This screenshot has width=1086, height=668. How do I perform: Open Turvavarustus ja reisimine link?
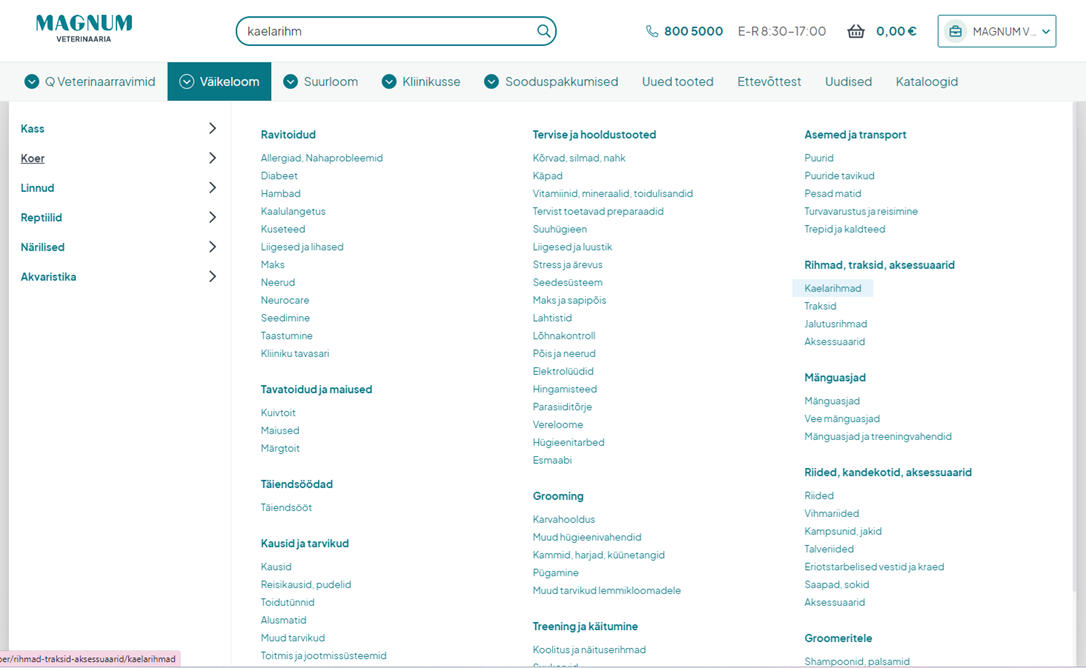coord(861,211)
